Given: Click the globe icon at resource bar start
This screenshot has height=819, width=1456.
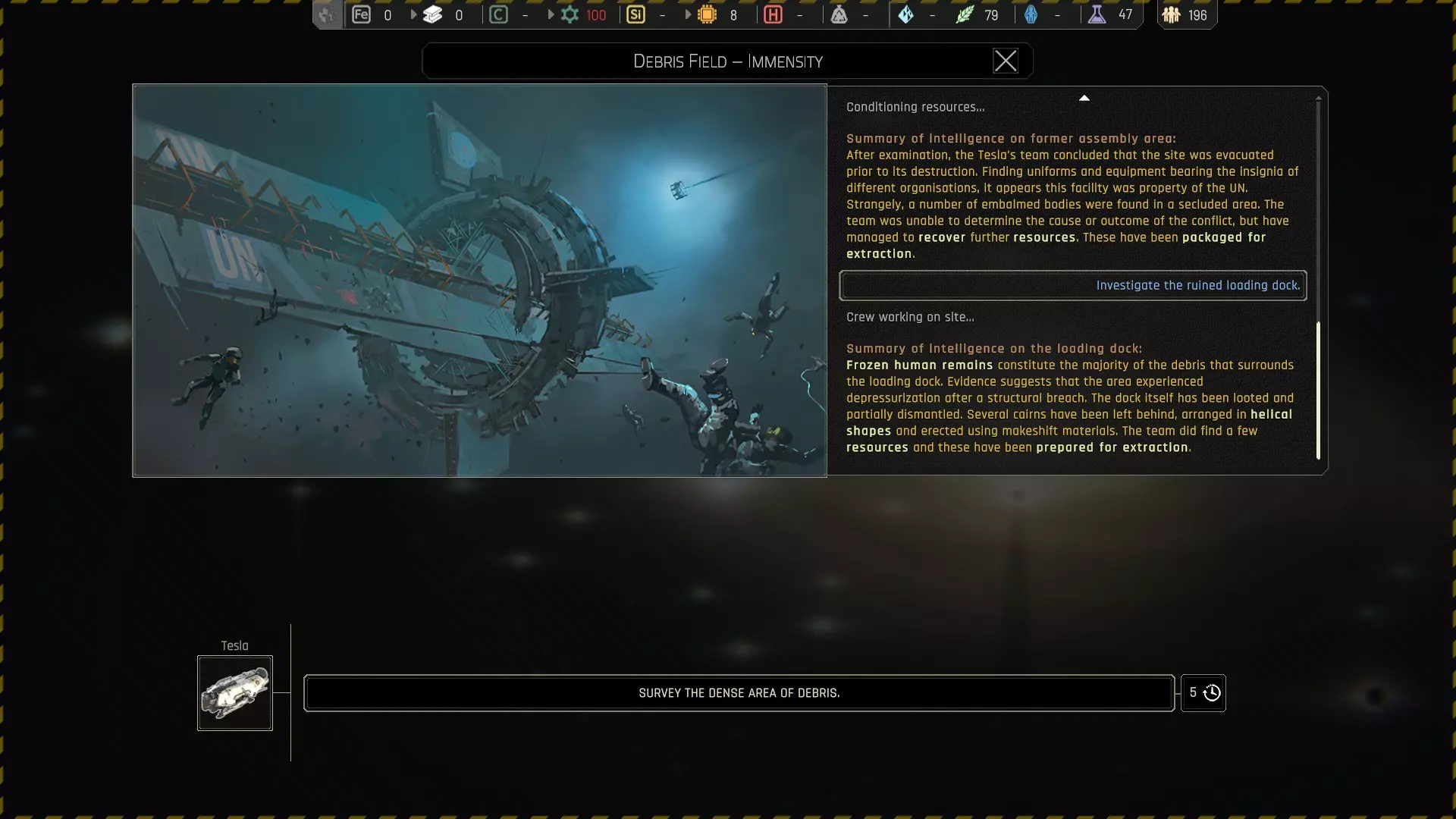Looking at the screenshot, I should pyautogui.click(x=327, y=14).
